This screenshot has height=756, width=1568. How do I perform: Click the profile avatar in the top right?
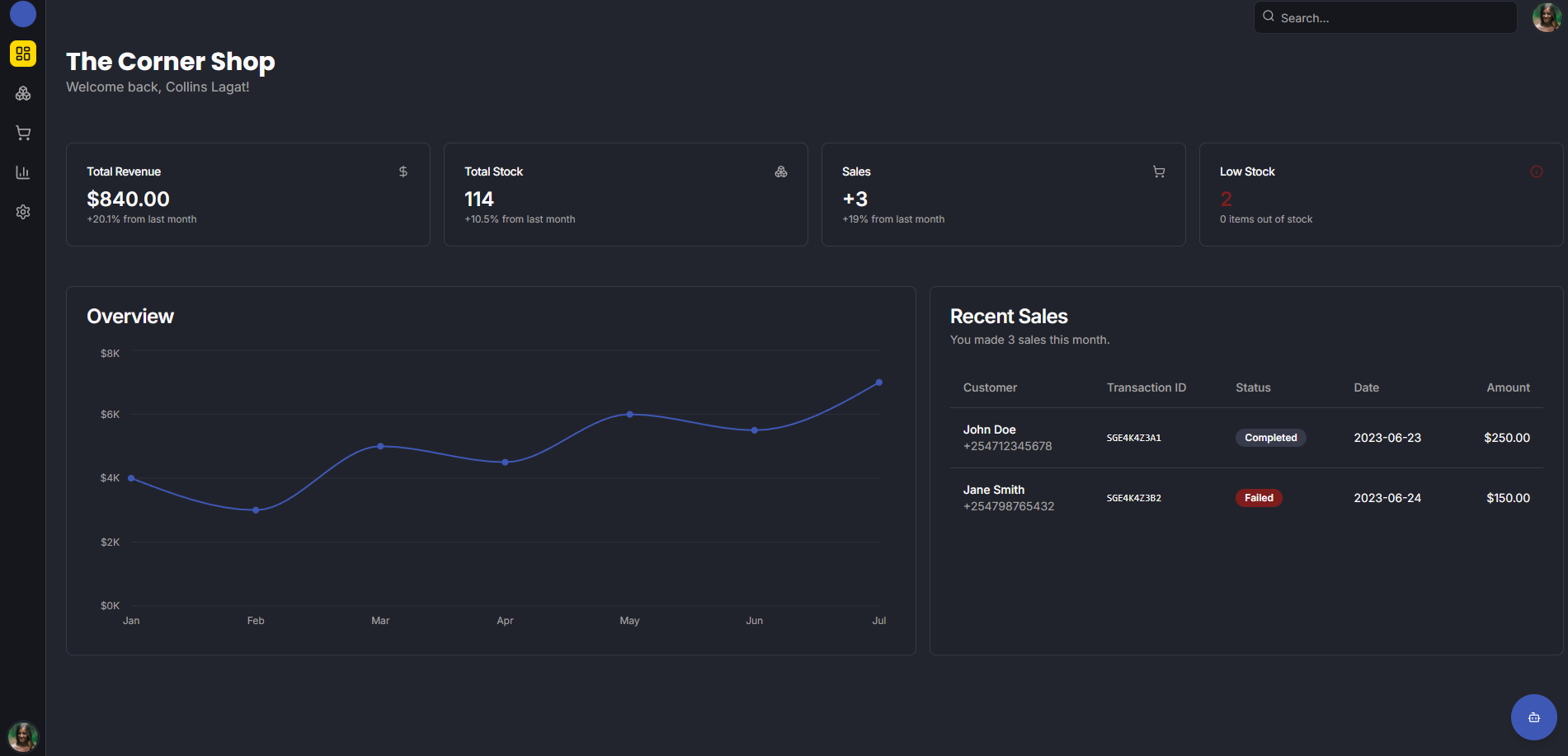[1547, 17]
